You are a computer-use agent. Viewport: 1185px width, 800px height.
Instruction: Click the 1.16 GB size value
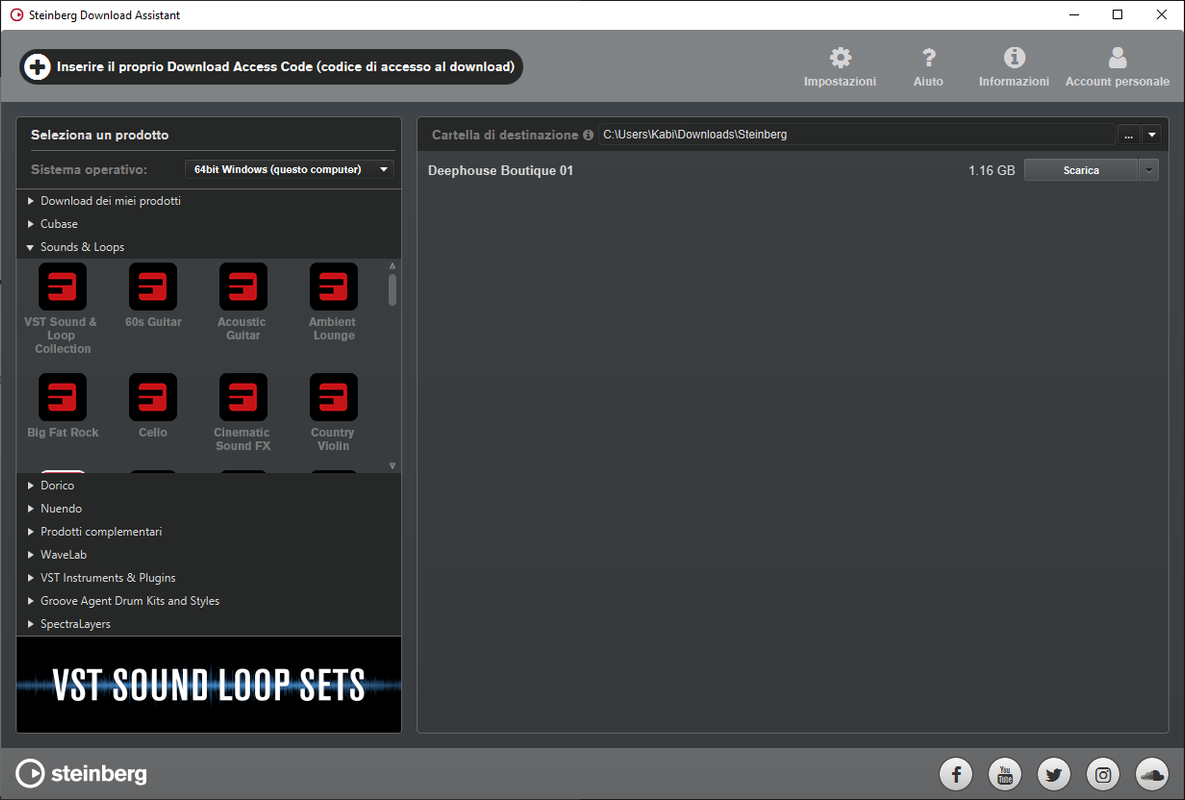992,171
